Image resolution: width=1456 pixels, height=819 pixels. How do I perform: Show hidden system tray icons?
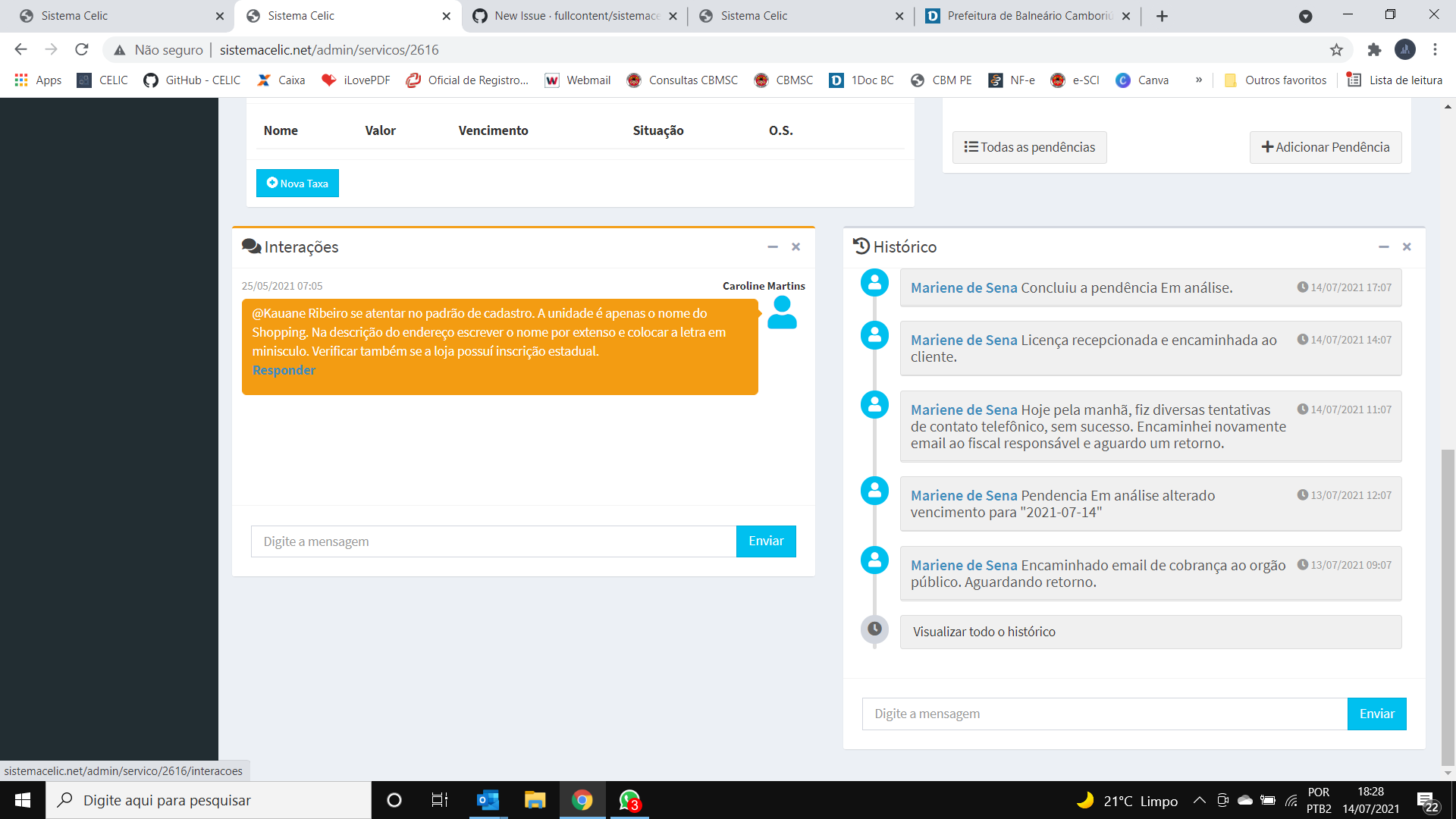1200,800
